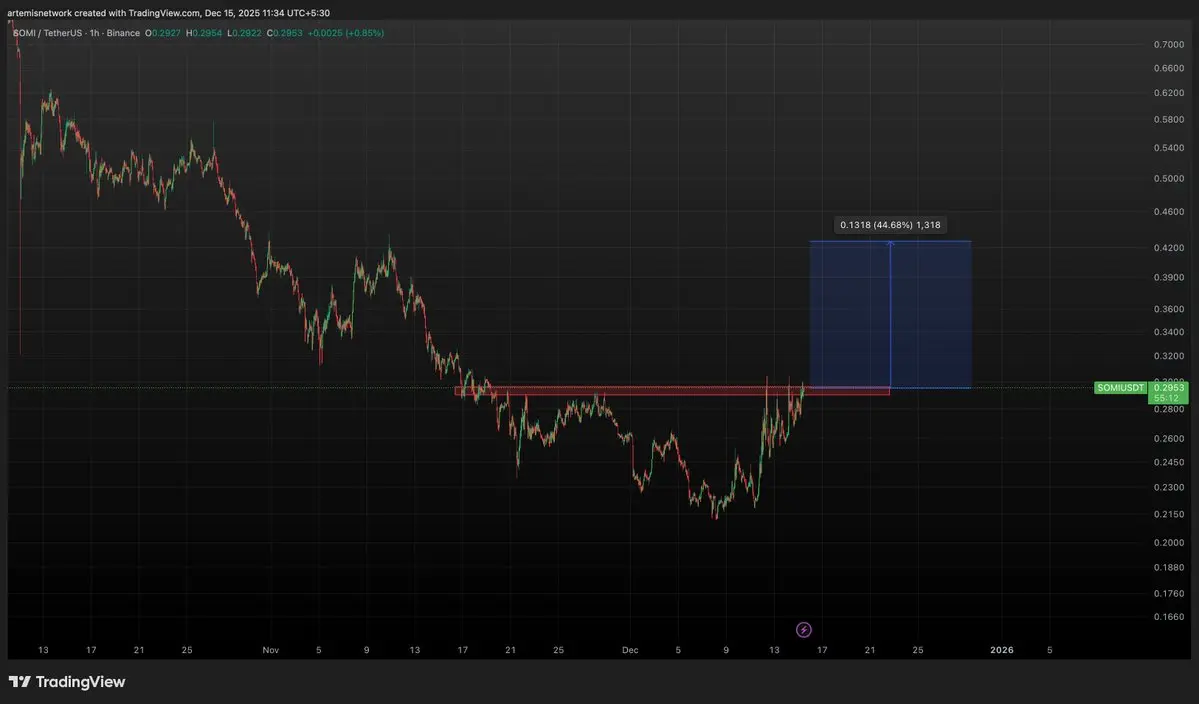Select the red horizontal resistance zone rectangle
The image size is (1199, 704).
click(672, 391)
